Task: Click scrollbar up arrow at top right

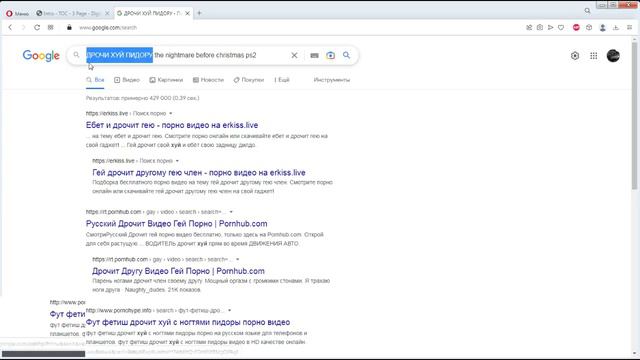Action: pyautogui.click(x=634, y=40)
